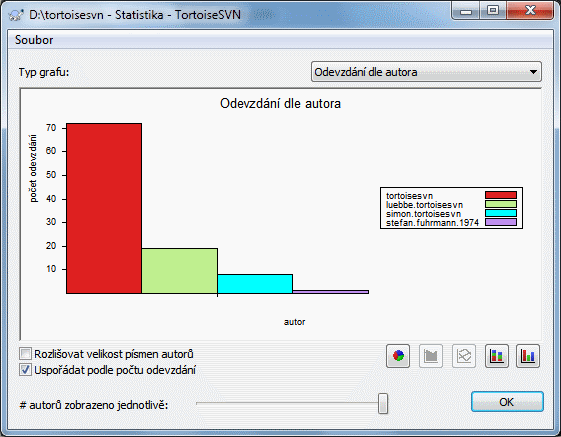Switch to the pie chart view
This screenshot has width=561, height=437.
398,356
